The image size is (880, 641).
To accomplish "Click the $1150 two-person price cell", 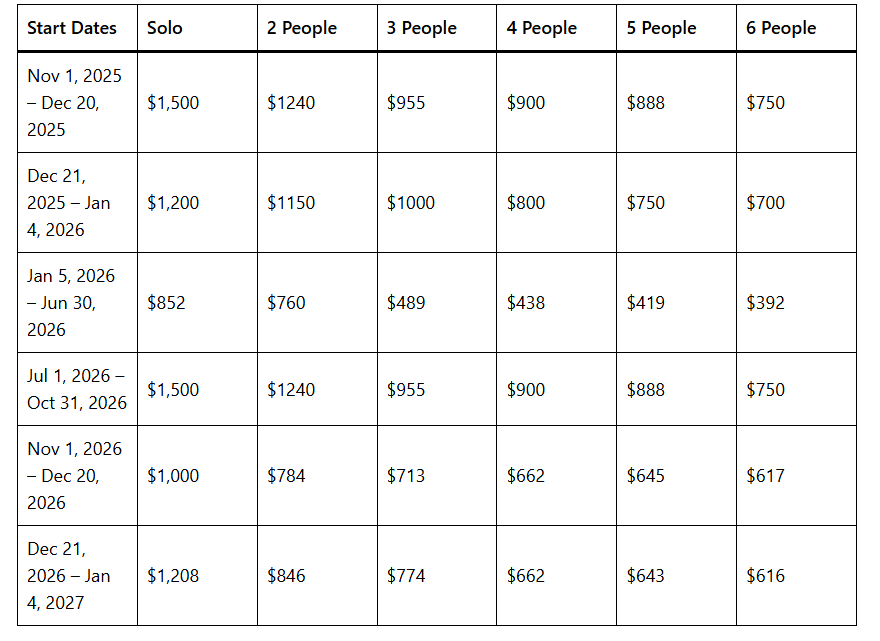I will click(291, 202).
